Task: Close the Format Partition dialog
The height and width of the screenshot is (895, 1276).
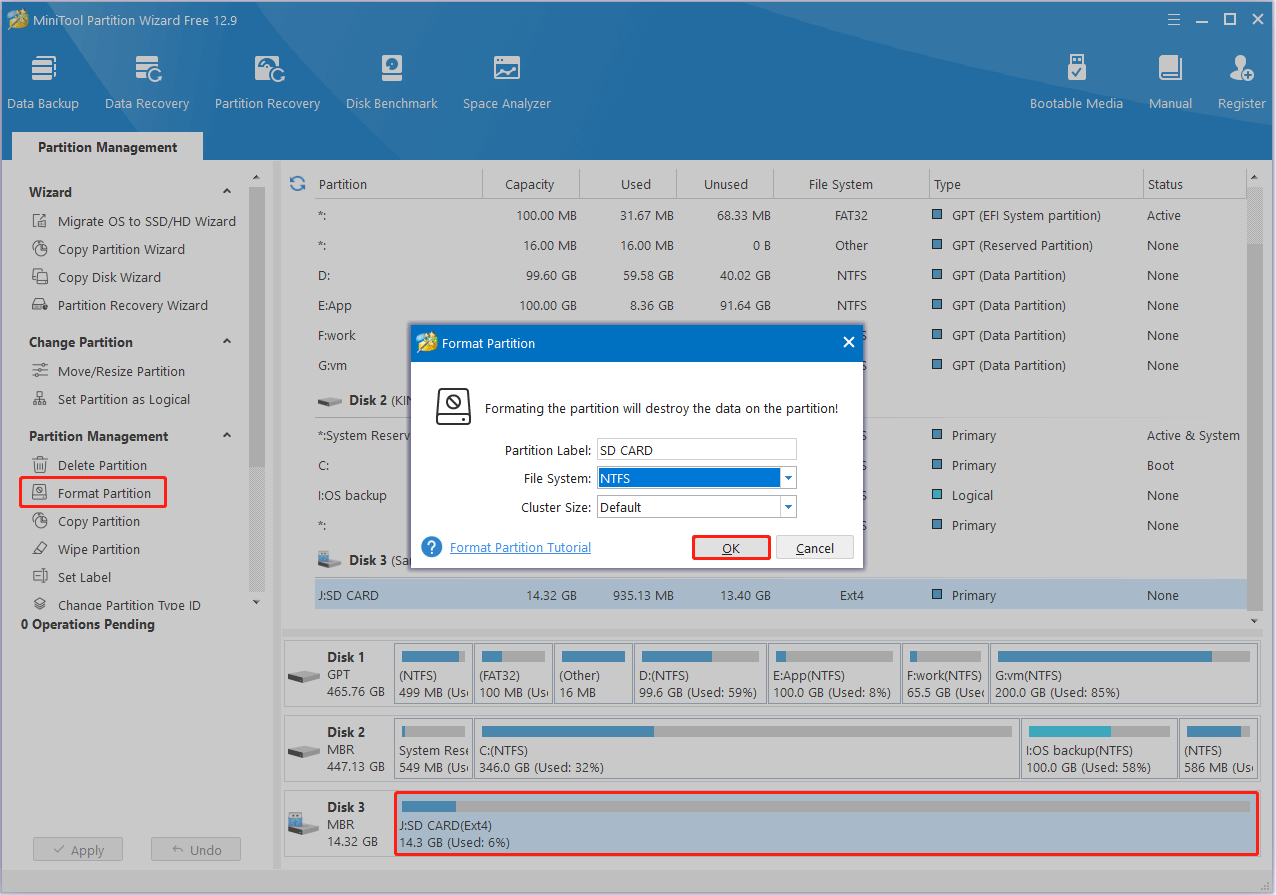Action: pyautogui.click(x=849, y=342)
